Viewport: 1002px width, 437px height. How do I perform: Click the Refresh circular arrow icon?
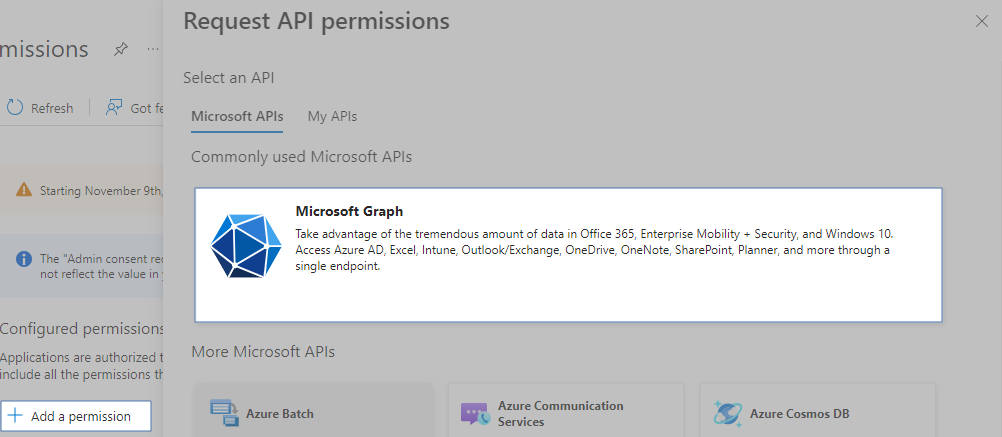click(x=15, y=108)
